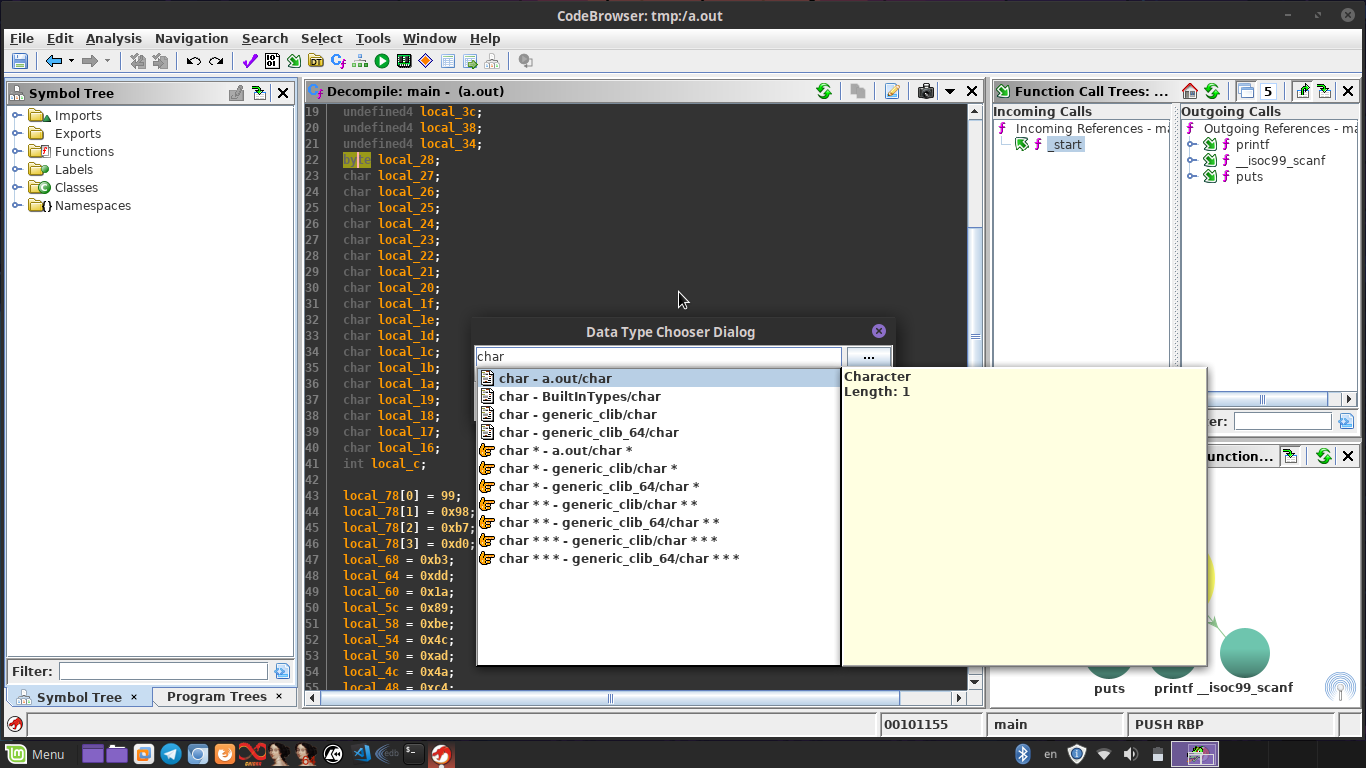Screen dimensions: 1366x768
Task: Expand the Classes folder in Symbol Tree
Action: [17, 188]
